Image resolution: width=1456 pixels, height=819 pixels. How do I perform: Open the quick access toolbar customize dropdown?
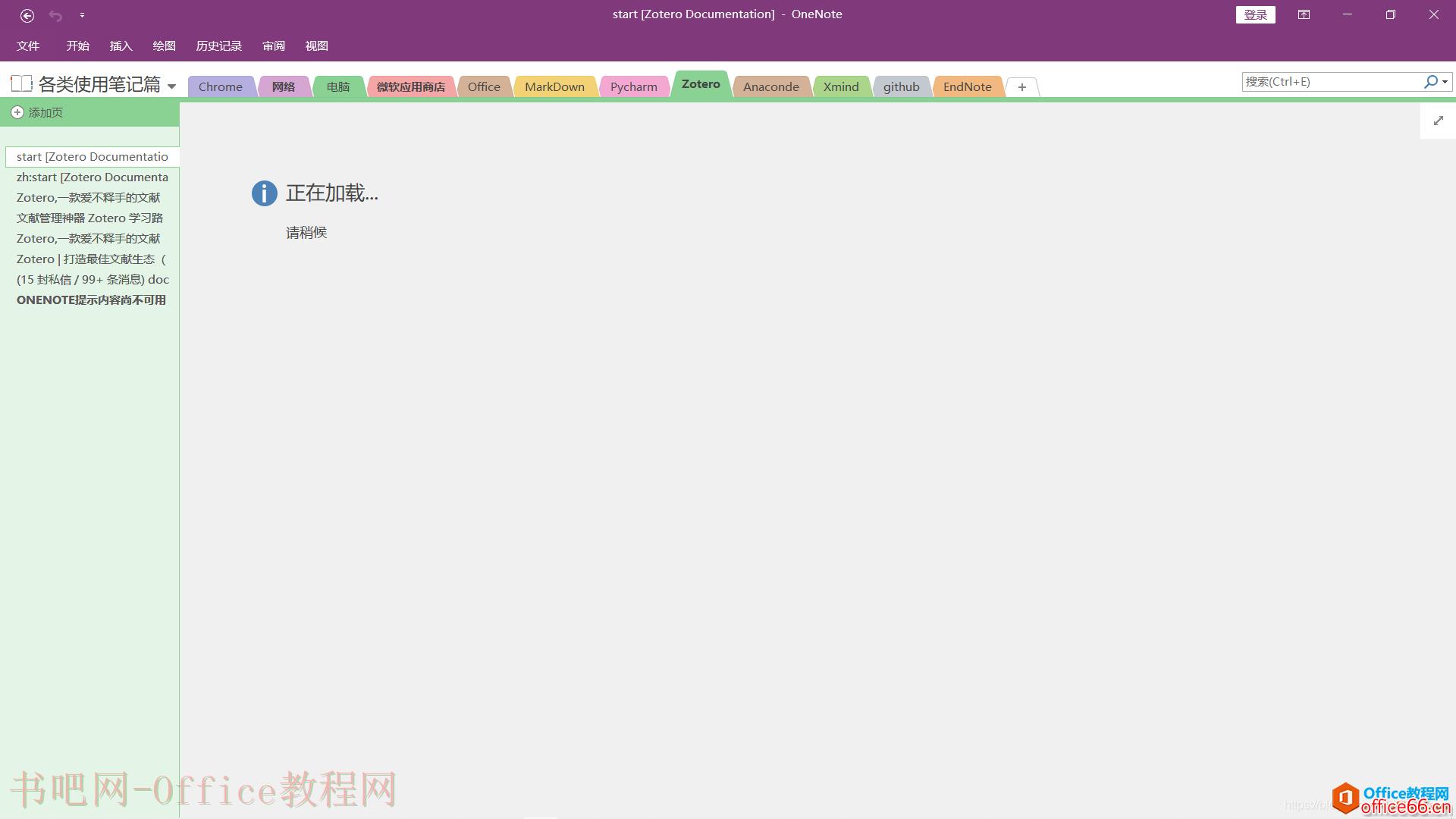click(82, 15)
